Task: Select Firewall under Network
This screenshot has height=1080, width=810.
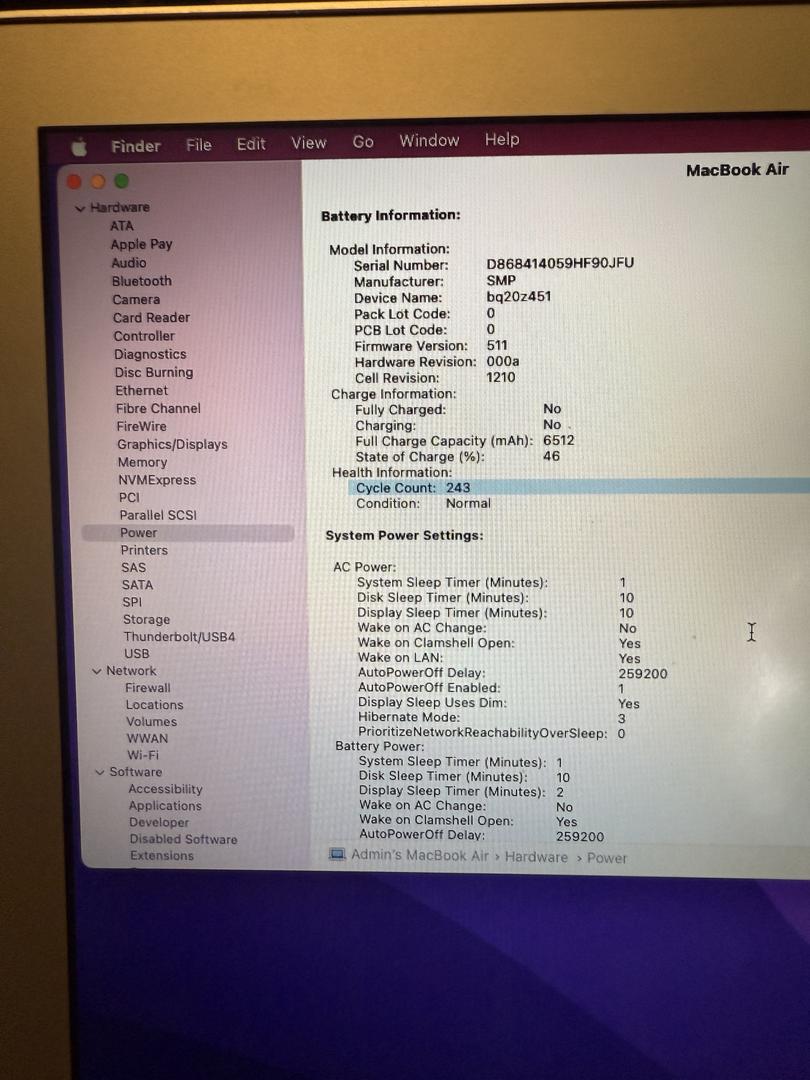Action: 148,688
